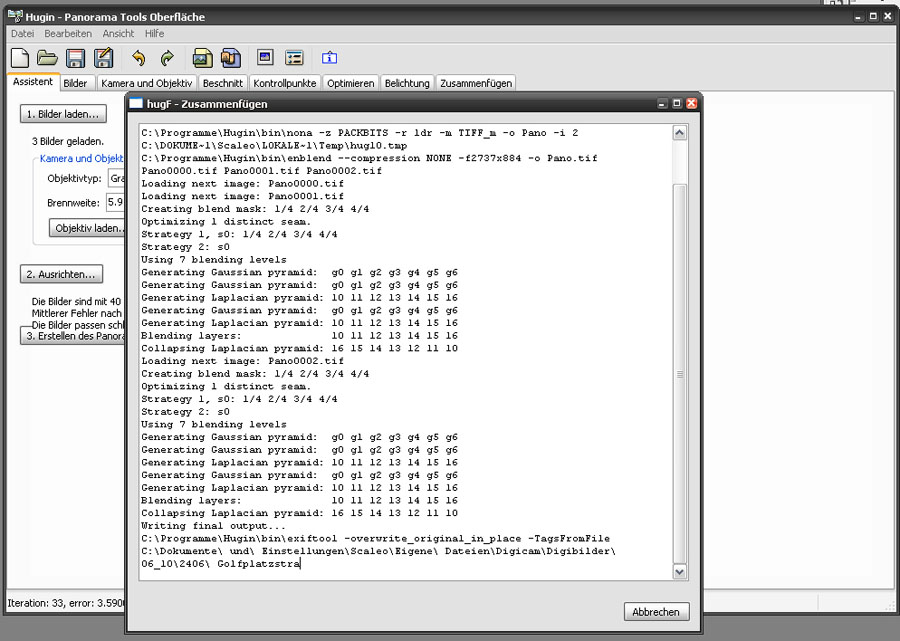Click into the Brennweite input field

click(x=116, y=203)
